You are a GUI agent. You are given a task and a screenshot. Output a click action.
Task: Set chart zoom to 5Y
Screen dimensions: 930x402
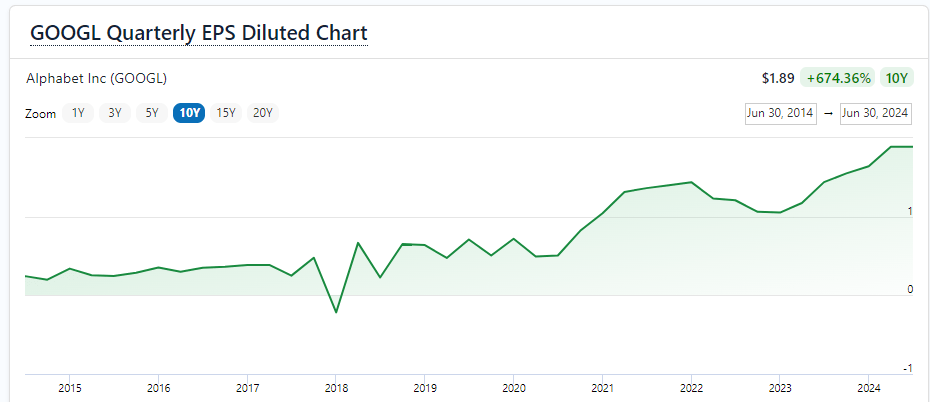click(x=152, y=113)
